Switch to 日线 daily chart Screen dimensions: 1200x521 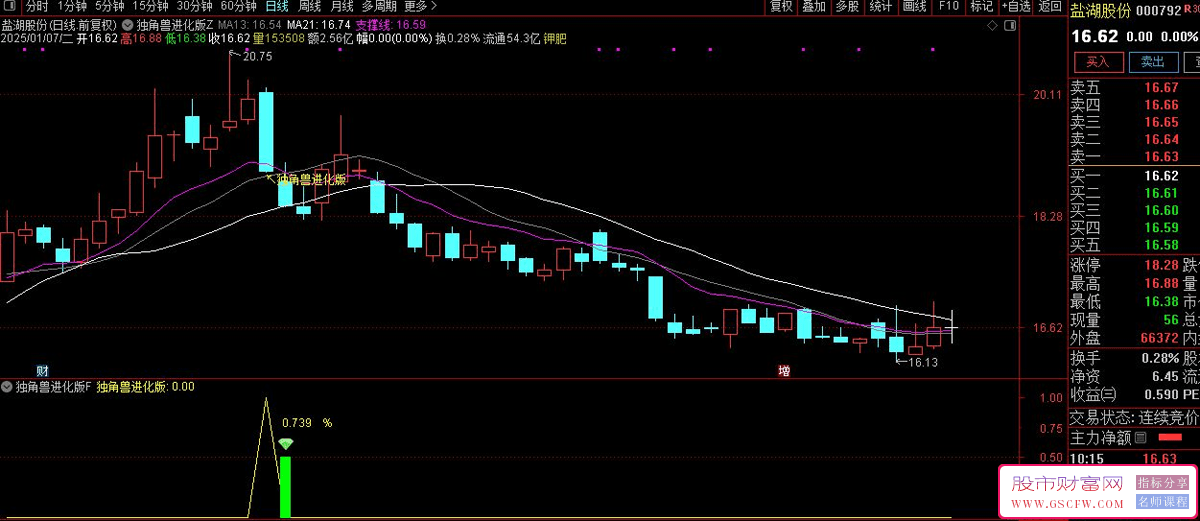click(x=276, y=6)
